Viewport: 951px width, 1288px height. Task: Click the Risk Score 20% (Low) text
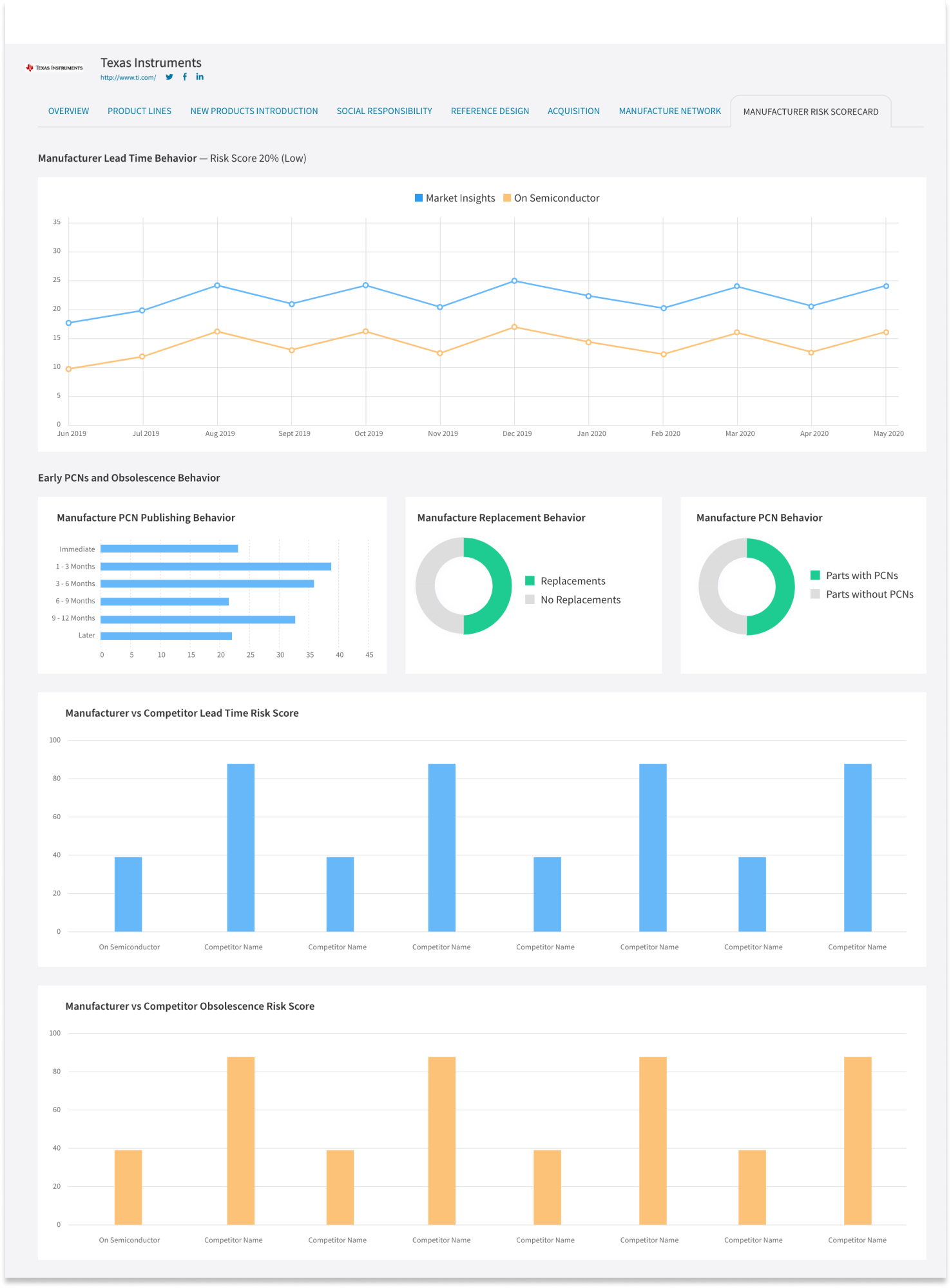pos(258,158)
